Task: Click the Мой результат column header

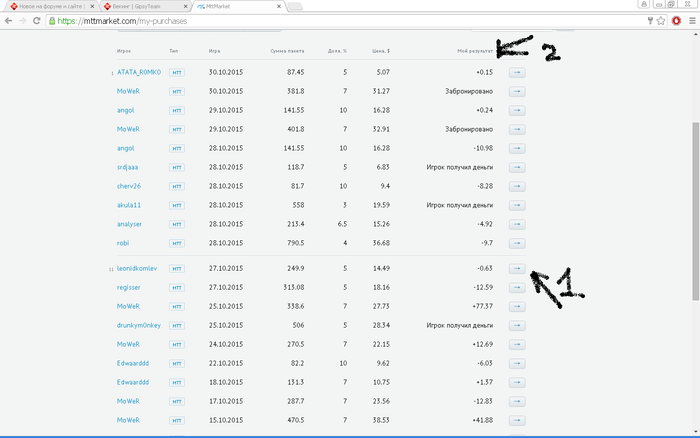Action: [x=475, y=51]
